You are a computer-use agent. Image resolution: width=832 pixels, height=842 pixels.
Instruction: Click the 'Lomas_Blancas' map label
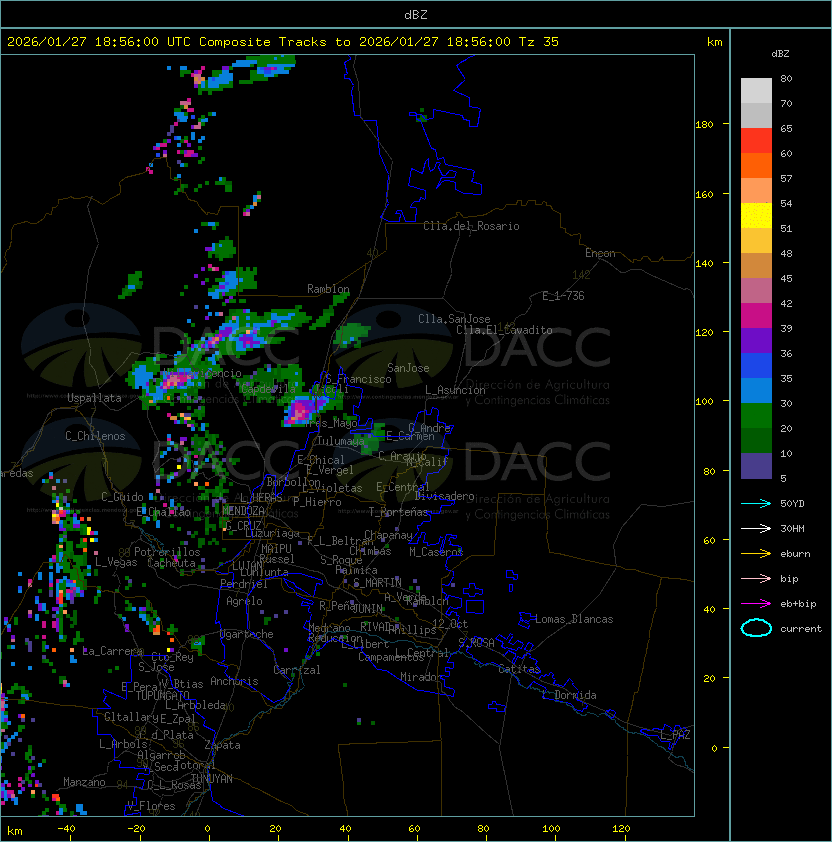point(574,619)
